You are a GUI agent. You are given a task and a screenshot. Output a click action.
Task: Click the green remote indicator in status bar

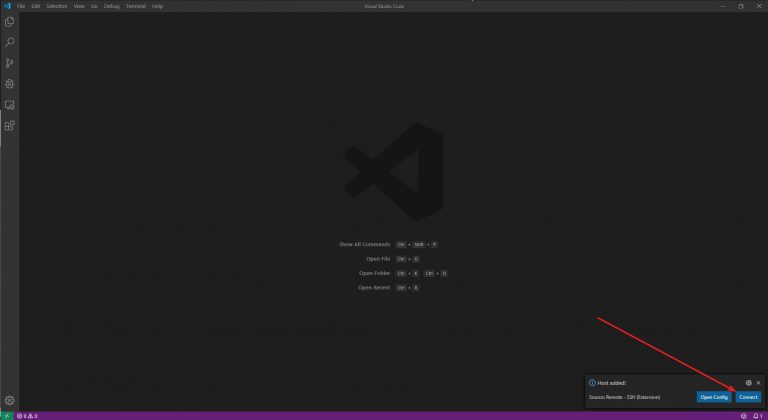[x=6, y=416]
